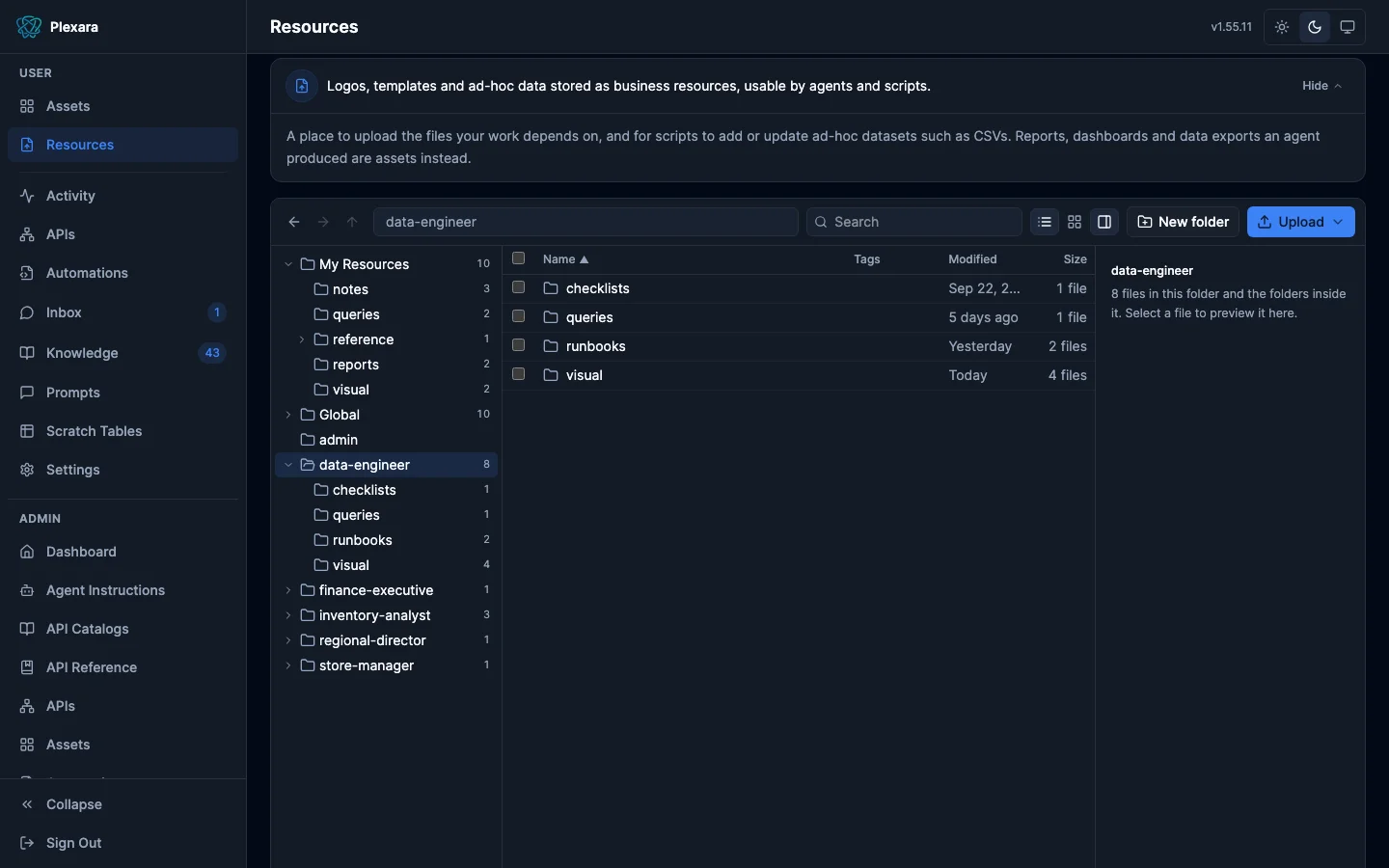Click the API Catalogs book icon
Viewport: 1389px width, 868px height.
(27, 629)
